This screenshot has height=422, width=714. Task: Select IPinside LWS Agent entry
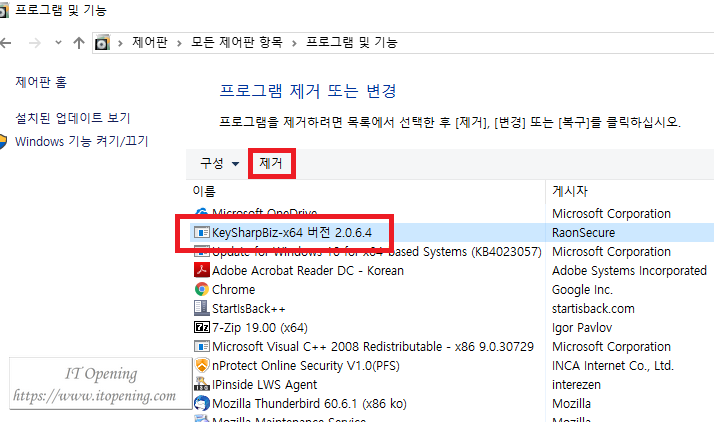(x=264, y=384)
